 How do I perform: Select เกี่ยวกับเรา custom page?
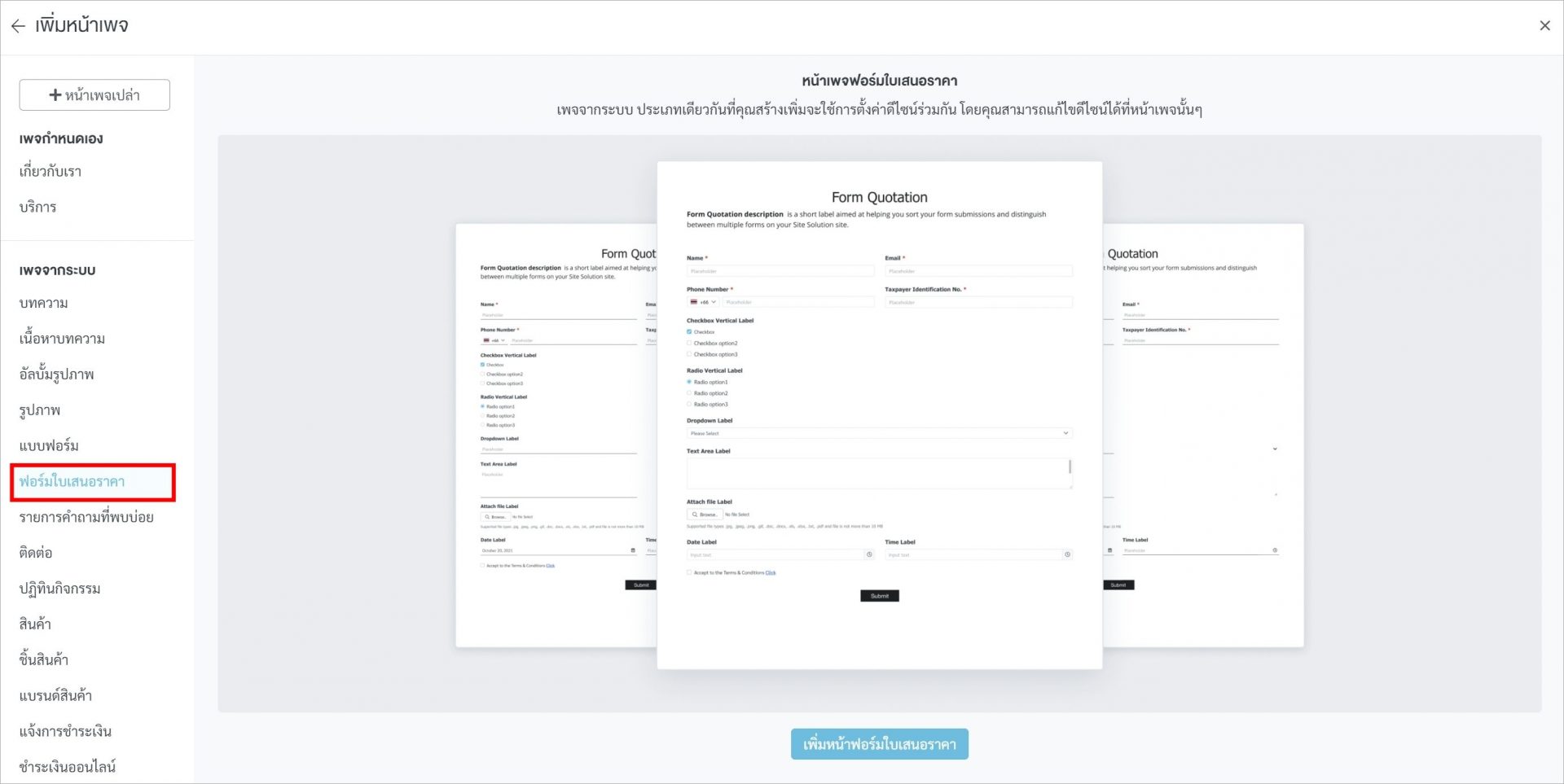click(x=51, y=172)
